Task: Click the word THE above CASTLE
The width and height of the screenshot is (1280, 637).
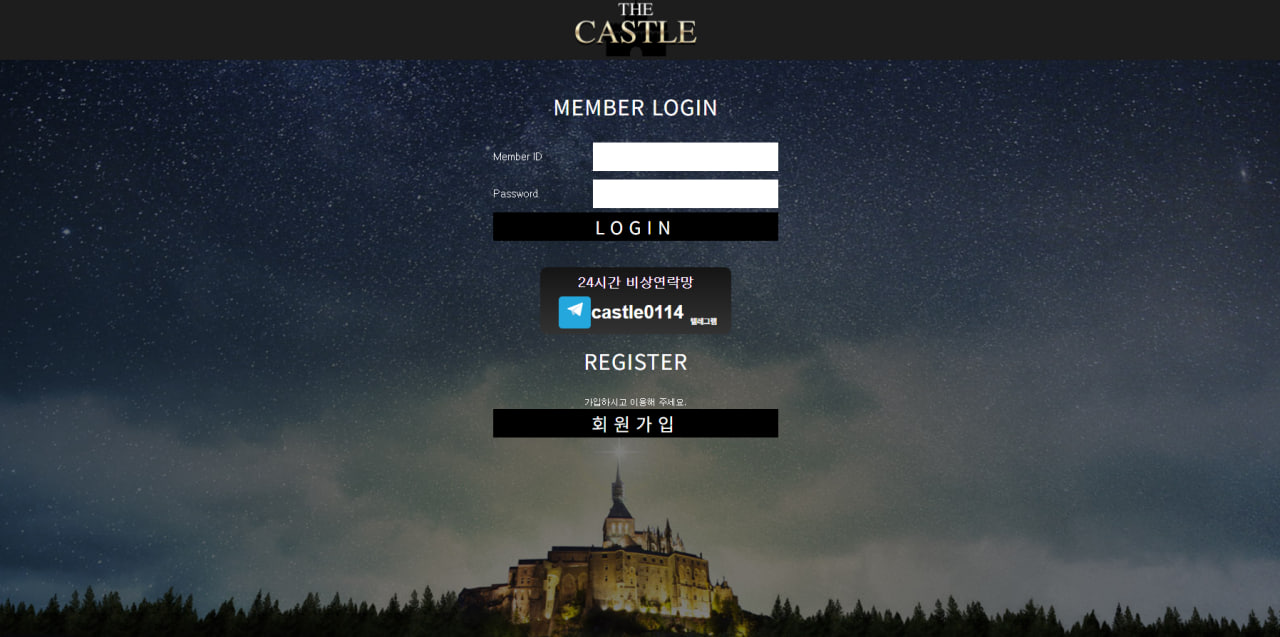Action: pyautogui.click(x=636, y=10)
